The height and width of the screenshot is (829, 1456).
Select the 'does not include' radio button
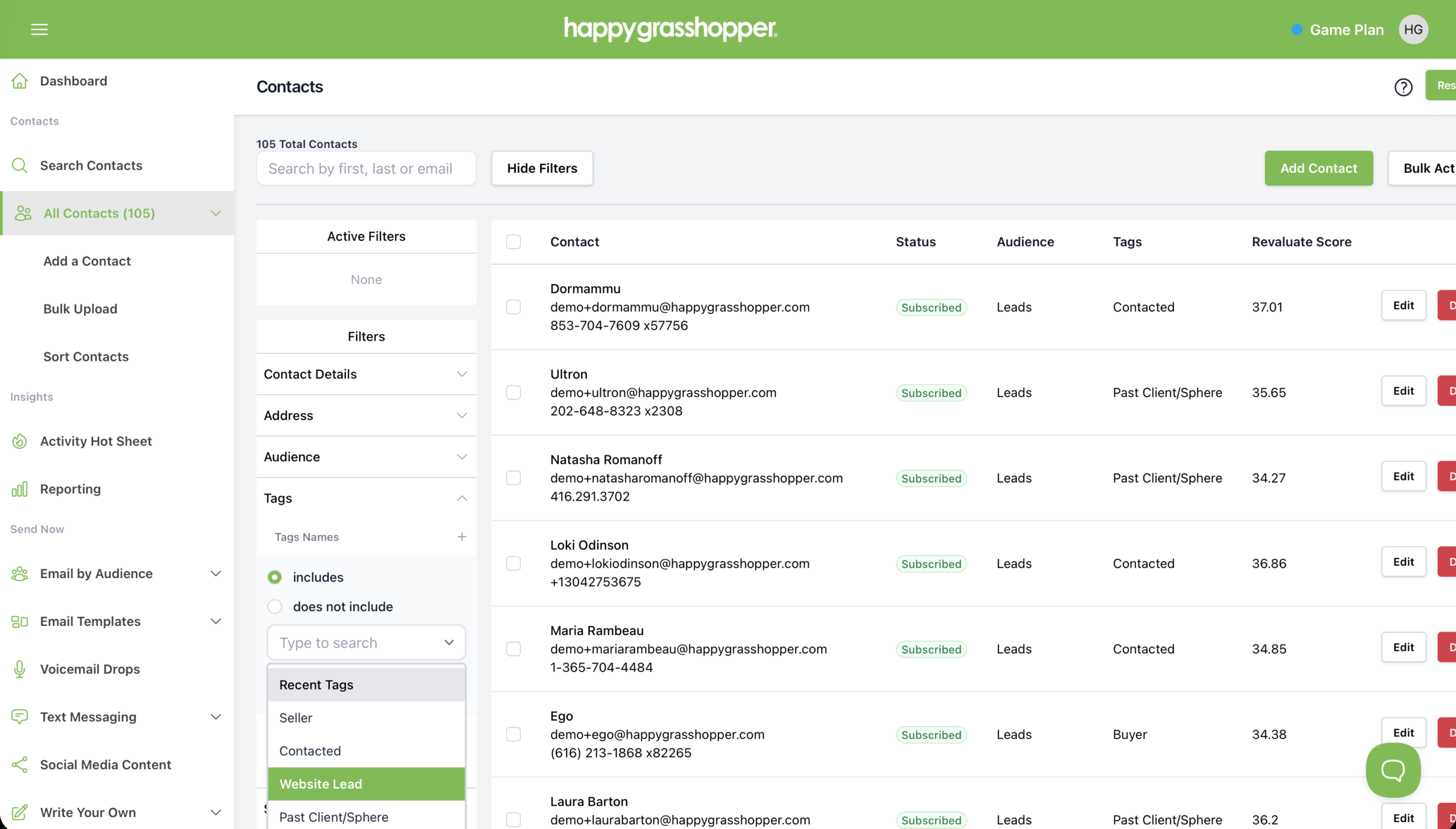point(275,607)
